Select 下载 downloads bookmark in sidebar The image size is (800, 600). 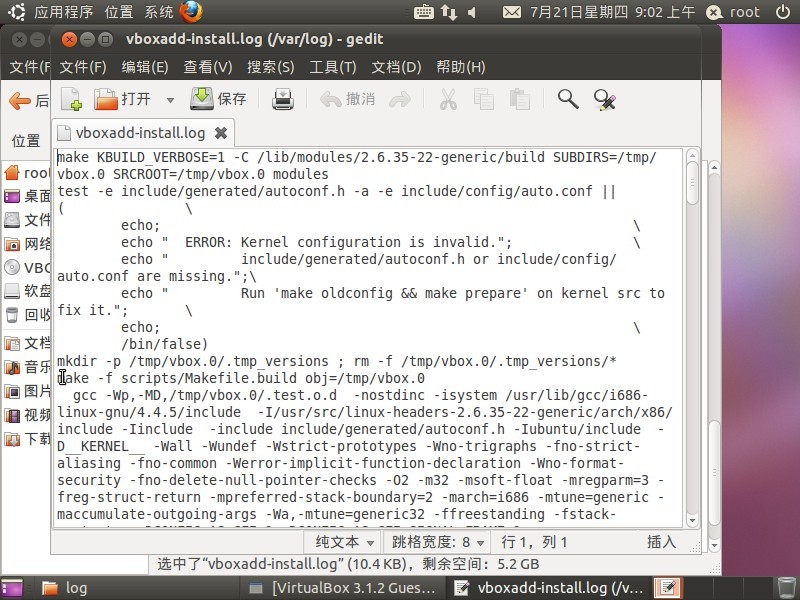(x=27, y=439)
